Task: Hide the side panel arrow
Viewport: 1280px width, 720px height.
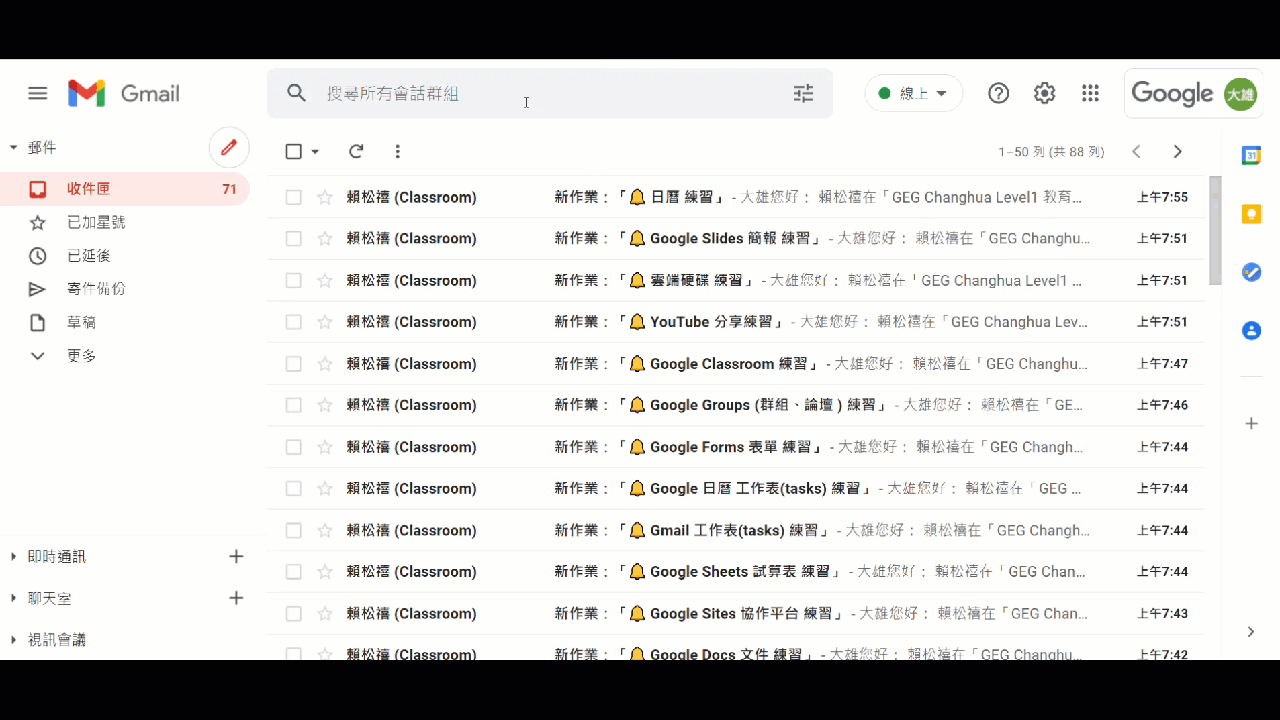Action: [x=1251, y=632]
